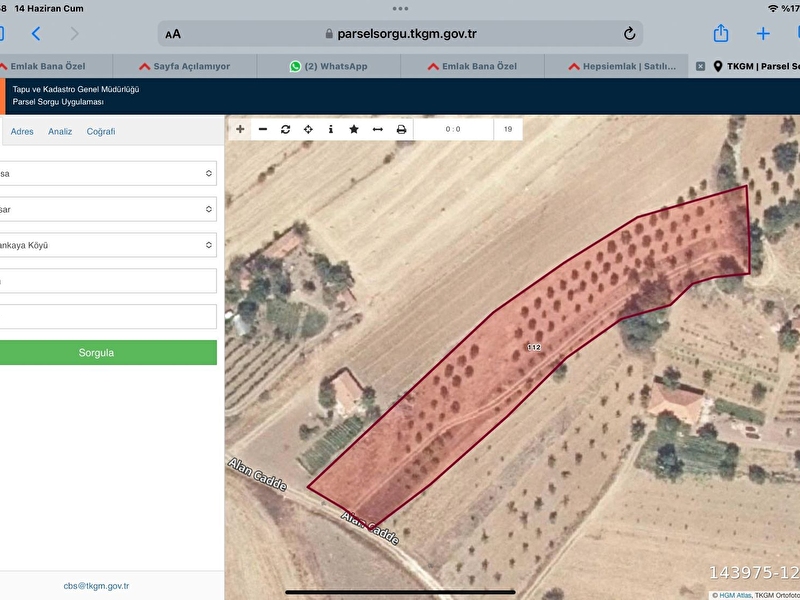This screenshot has height=600, width=800.
Task: Click 'Tapu ve Kadastro Genel Müdürlüğü' header text
Action: [x=76, y=89]
